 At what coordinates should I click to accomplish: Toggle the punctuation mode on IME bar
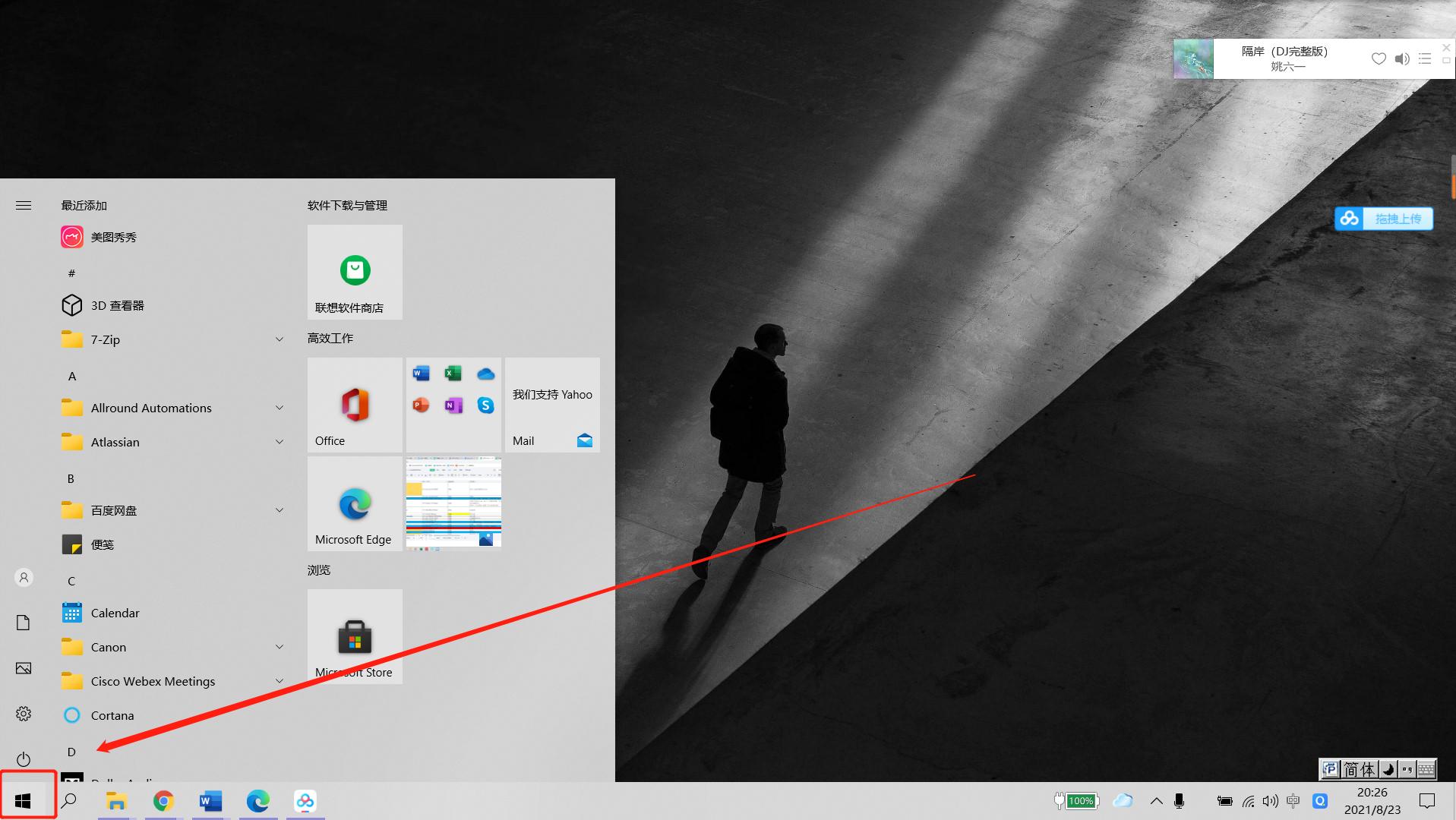1407,769
